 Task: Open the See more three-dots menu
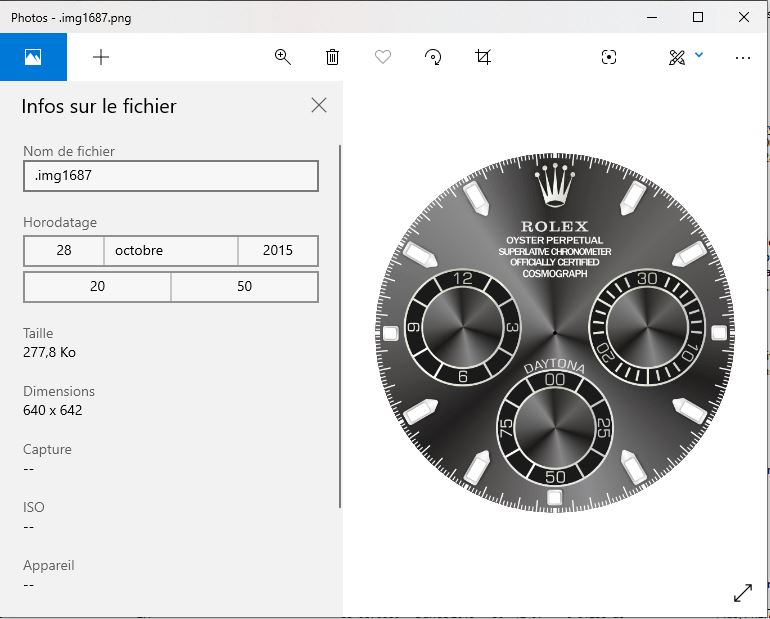tap(743, 58)
